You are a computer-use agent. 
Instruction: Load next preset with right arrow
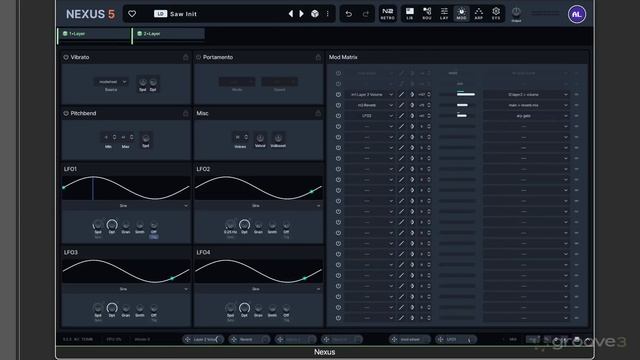[301, 14]
